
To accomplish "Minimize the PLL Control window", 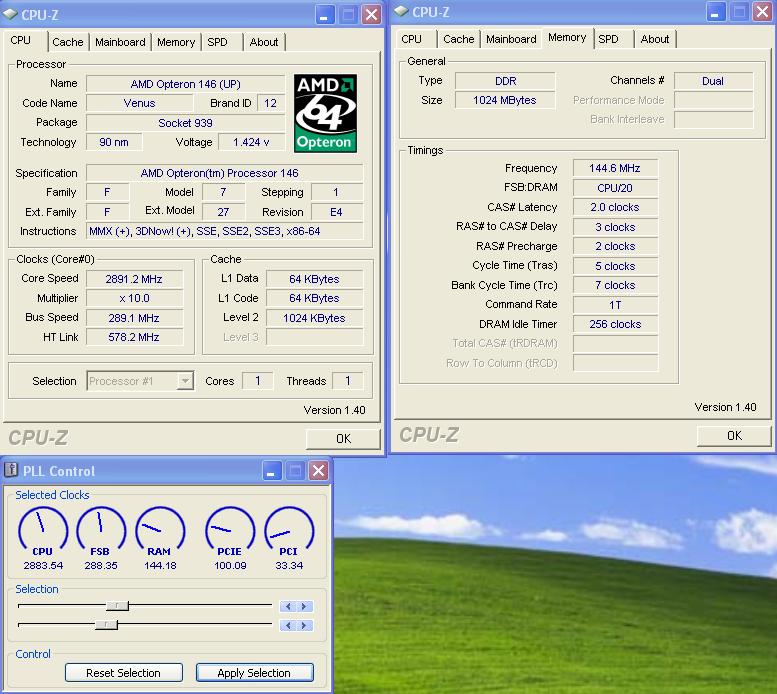I will 272,471.
